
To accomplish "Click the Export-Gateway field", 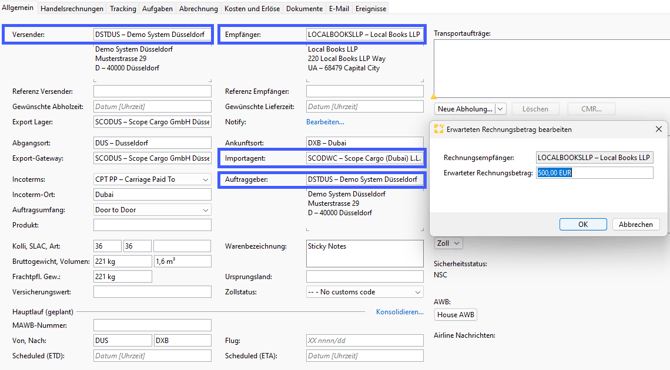I will point(152,158).
